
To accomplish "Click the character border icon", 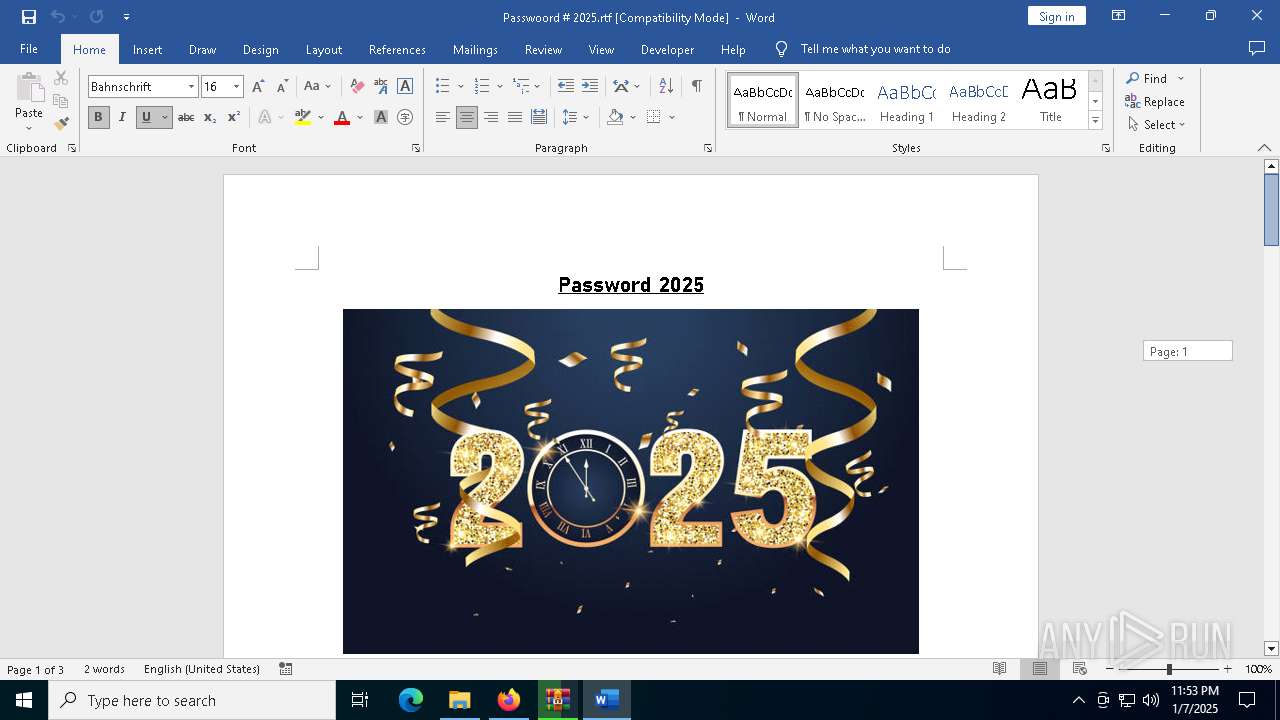I will click(x=405, y=86).
